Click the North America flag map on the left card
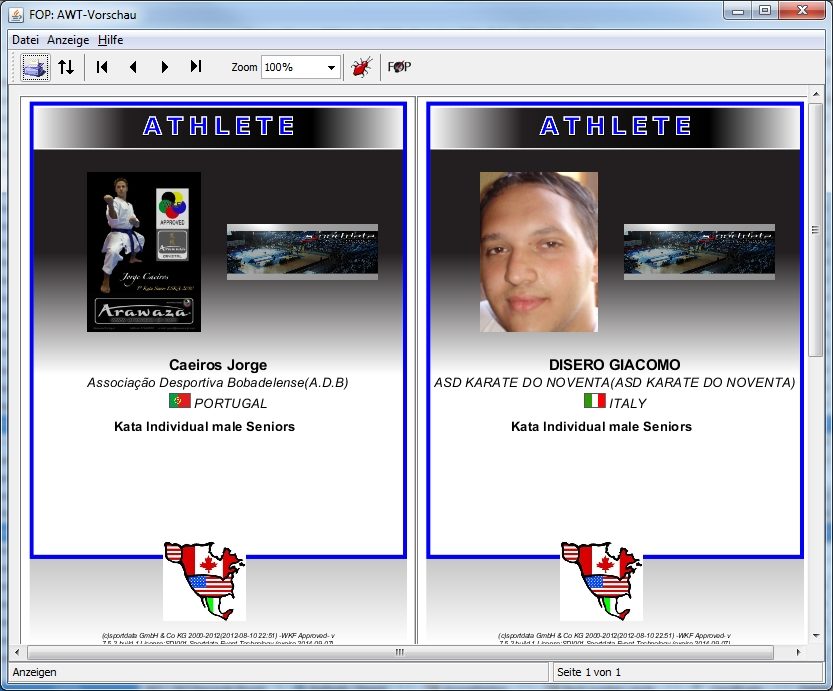The image size is (833, 691). click(x=205, y=581)
